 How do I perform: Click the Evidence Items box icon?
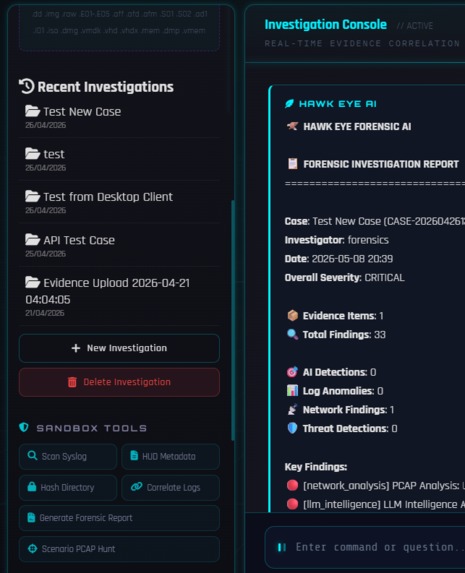point(292,315)
